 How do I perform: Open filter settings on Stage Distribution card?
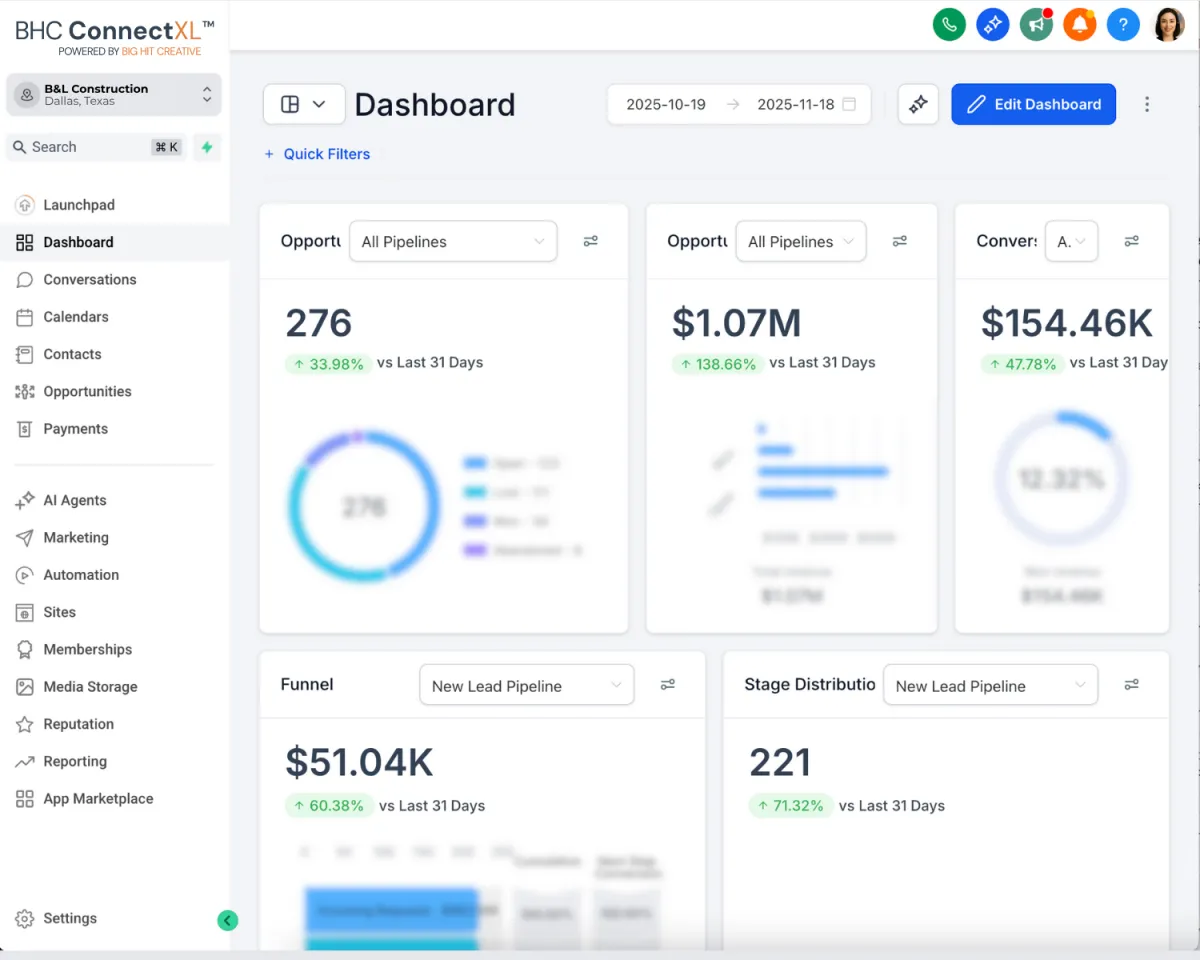click(x=1132, y=685)
